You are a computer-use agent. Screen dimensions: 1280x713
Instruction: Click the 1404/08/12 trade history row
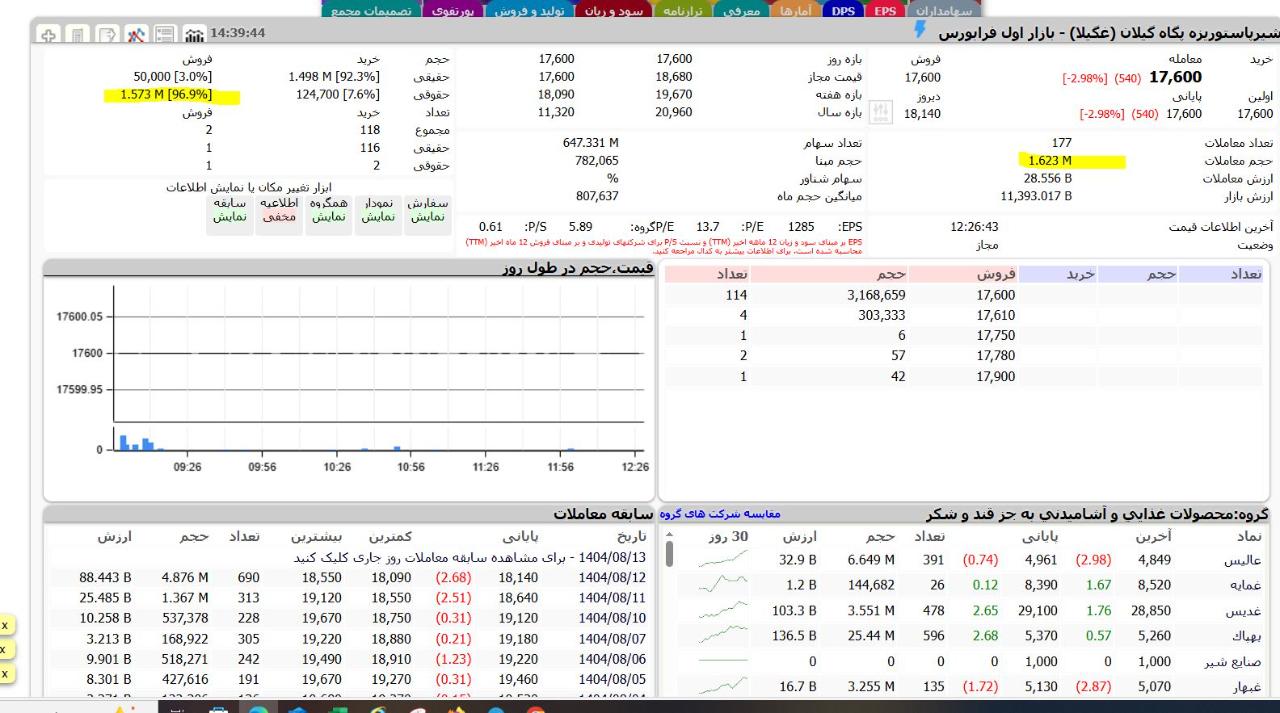click(x=612, y=577)
